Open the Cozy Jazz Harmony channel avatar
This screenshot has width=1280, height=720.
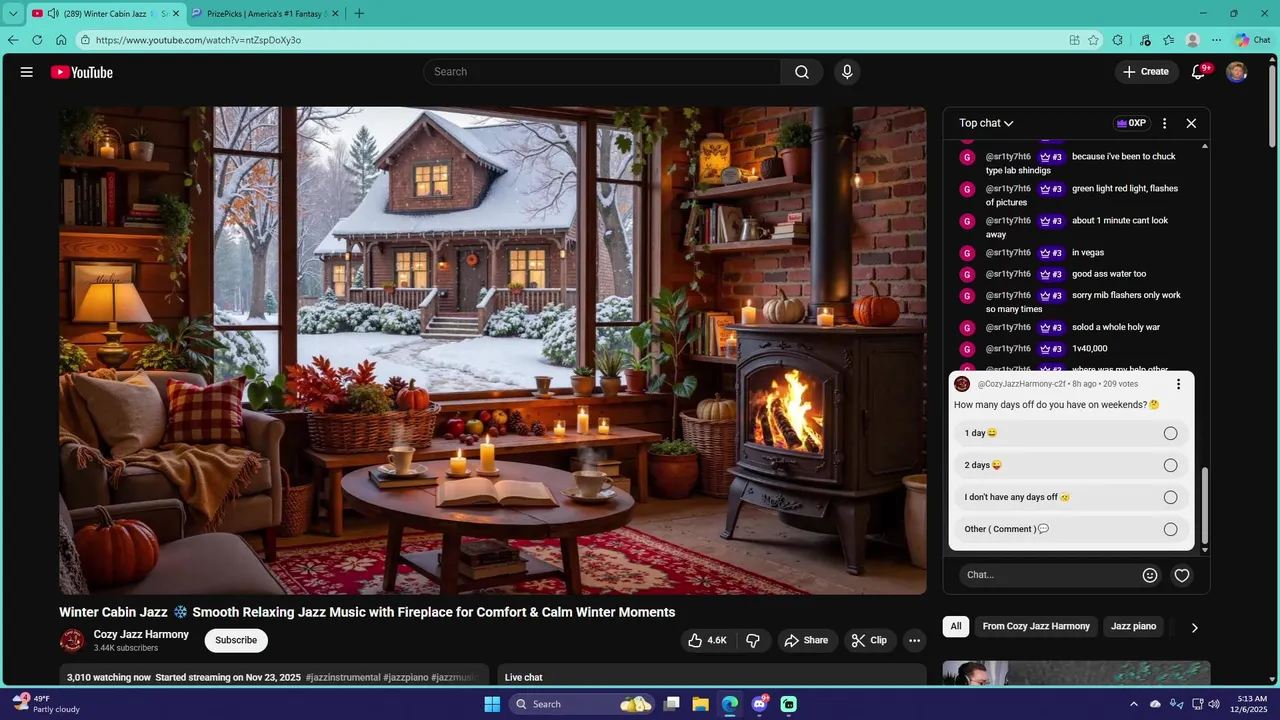tap(72, 640)
